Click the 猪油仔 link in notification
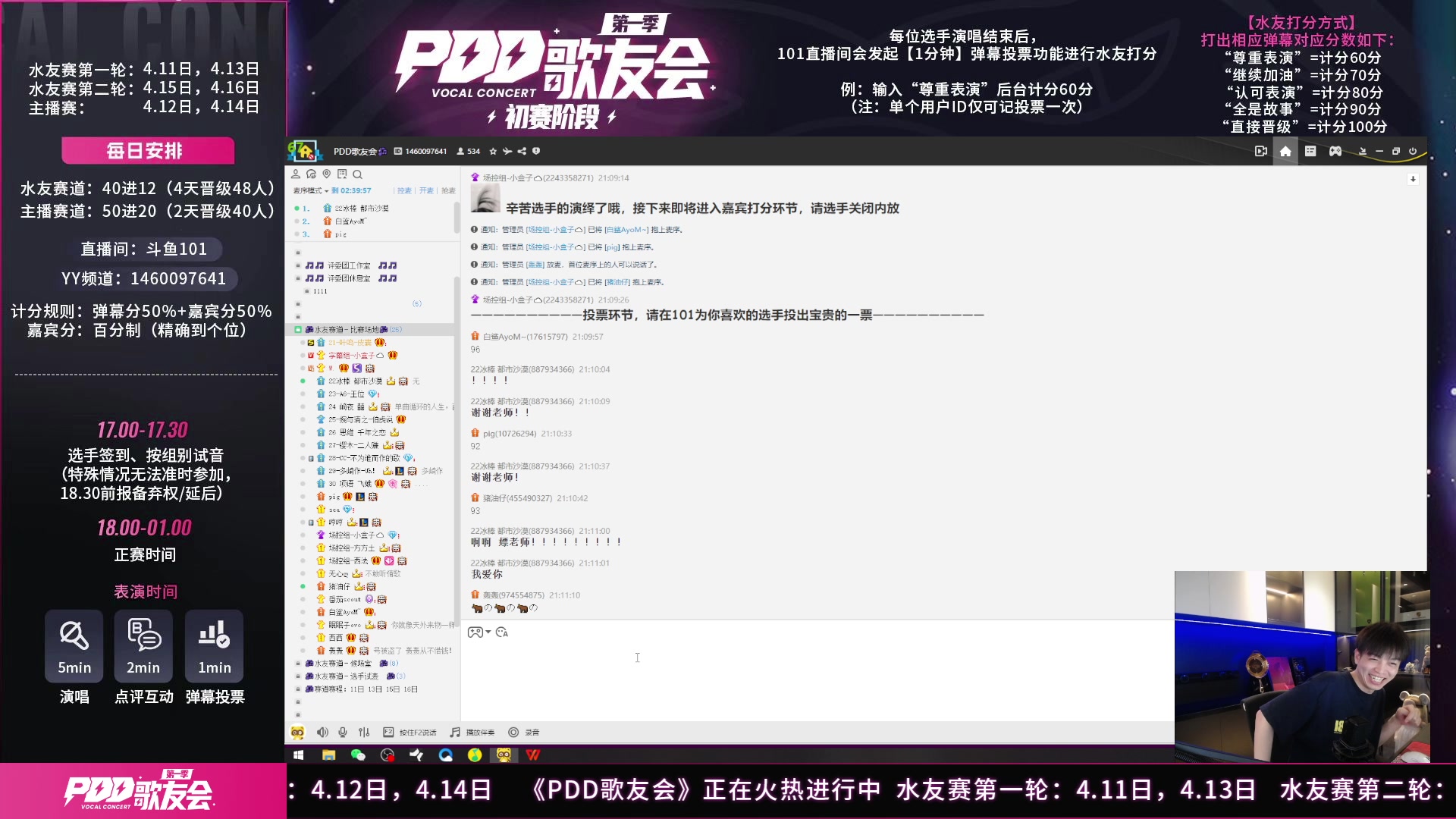Image resolution: width=1456 pixels, height=819 pixels. pyautogui.click(x=617, y=282)
